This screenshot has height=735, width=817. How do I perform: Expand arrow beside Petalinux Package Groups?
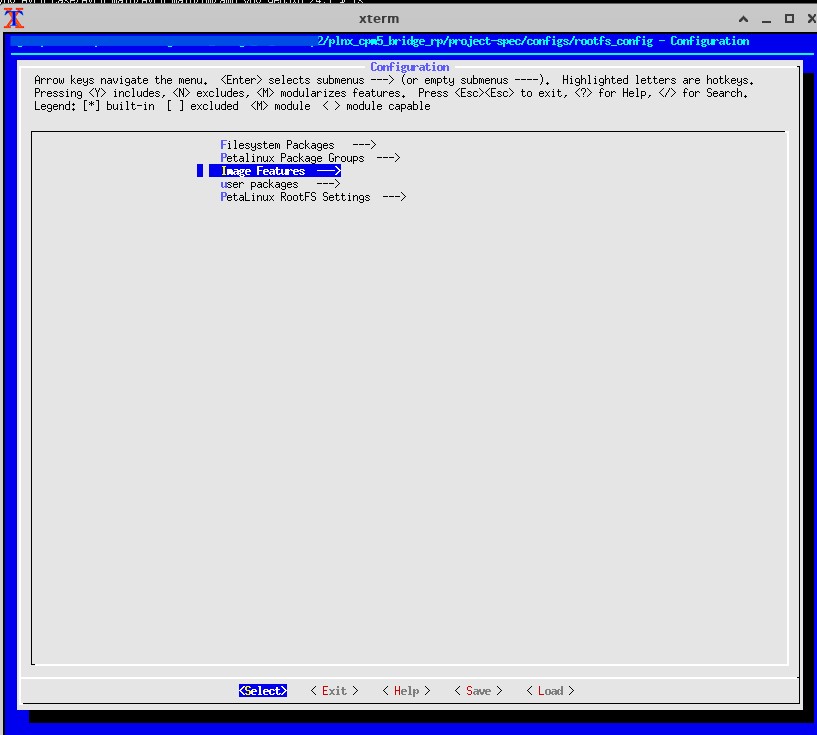[388, 158]
